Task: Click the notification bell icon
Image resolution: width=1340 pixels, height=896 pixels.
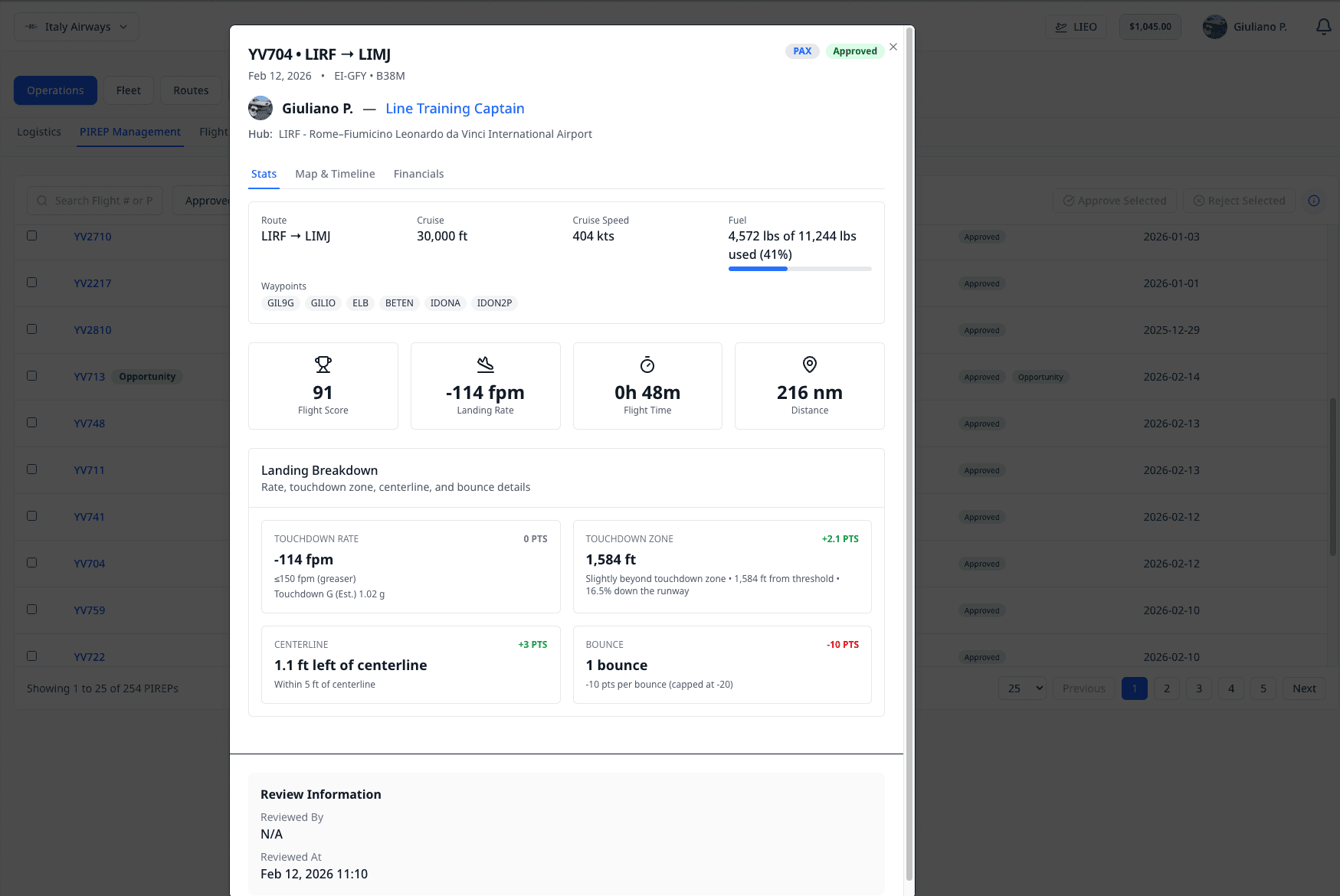Action: pos(1323,26)
